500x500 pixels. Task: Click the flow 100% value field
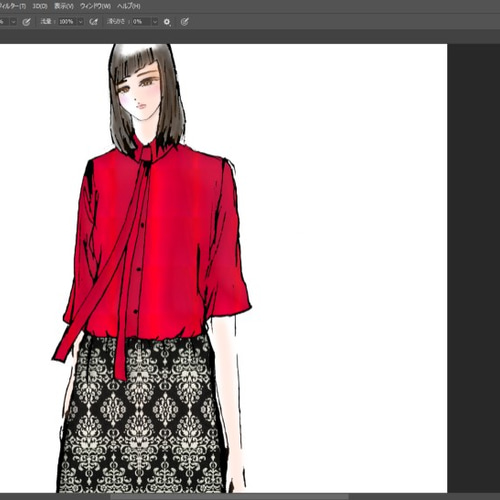click(67, 22)
